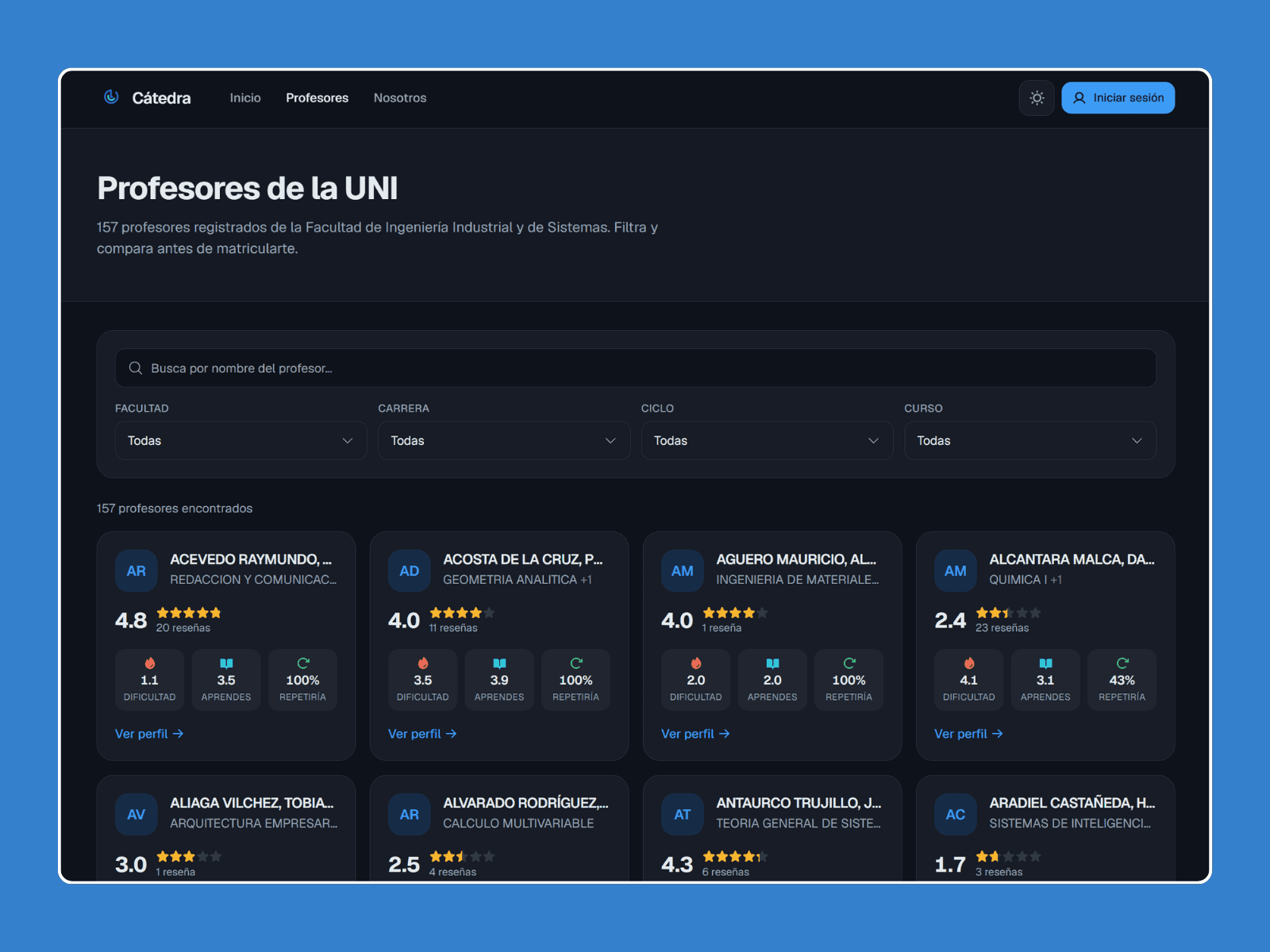Click the flame icon in Alcantara Malca's card

pyautogui.click(x=969, y=663)
